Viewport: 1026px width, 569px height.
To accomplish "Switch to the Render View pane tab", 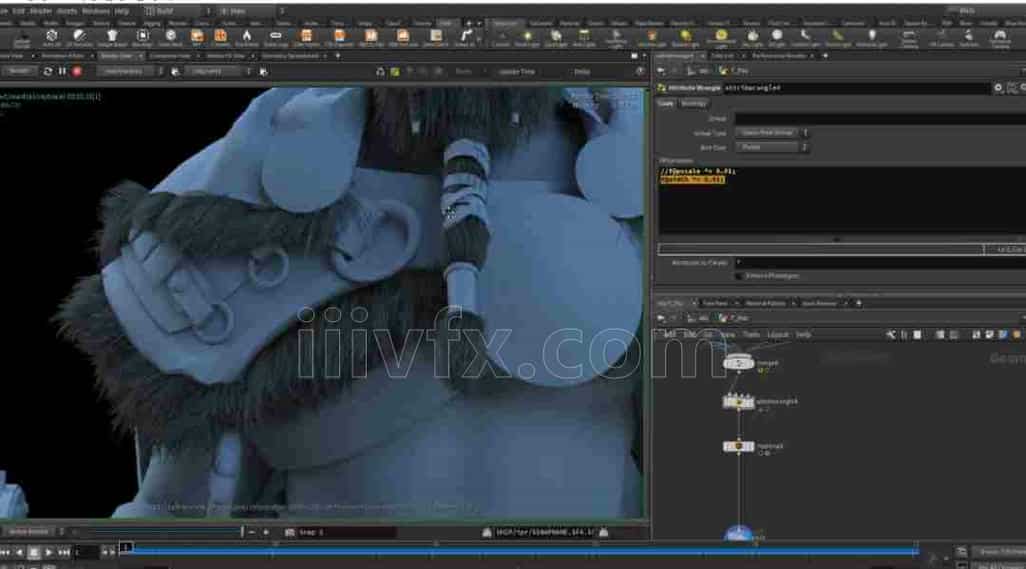I will [117, 56].
